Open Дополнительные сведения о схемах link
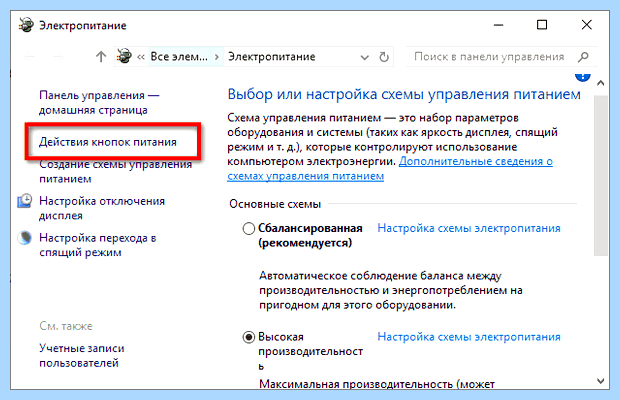This screenshot has height=400, width=620. pos(476,161)
